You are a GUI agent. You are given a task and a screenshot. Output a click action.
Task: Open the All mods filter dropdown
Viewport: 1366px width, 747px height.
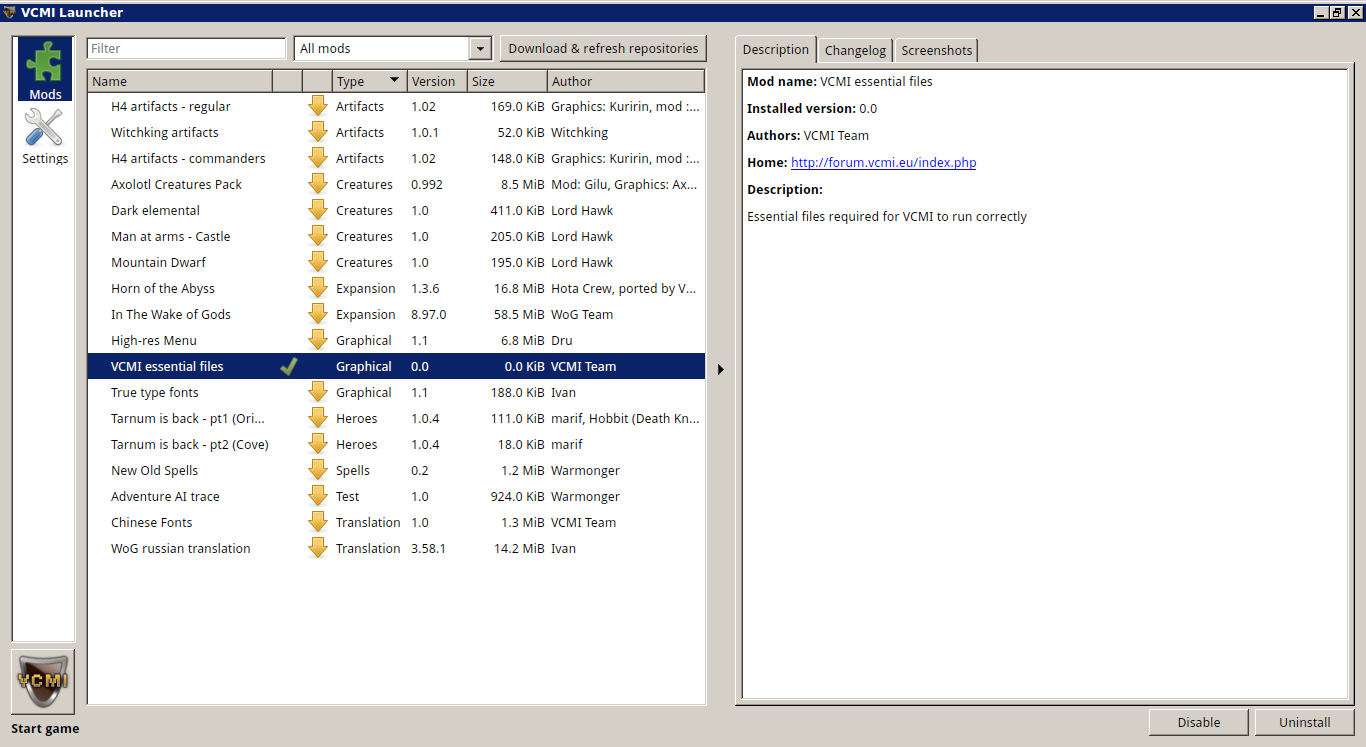click(x=480, y=49)
